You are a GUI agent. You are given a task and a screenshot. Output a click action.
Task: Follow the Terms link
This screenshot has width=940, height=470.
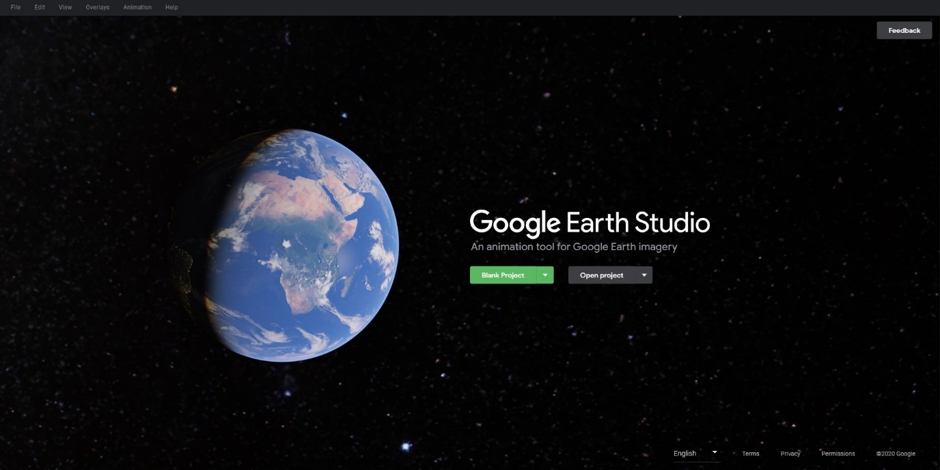[750, 454]
